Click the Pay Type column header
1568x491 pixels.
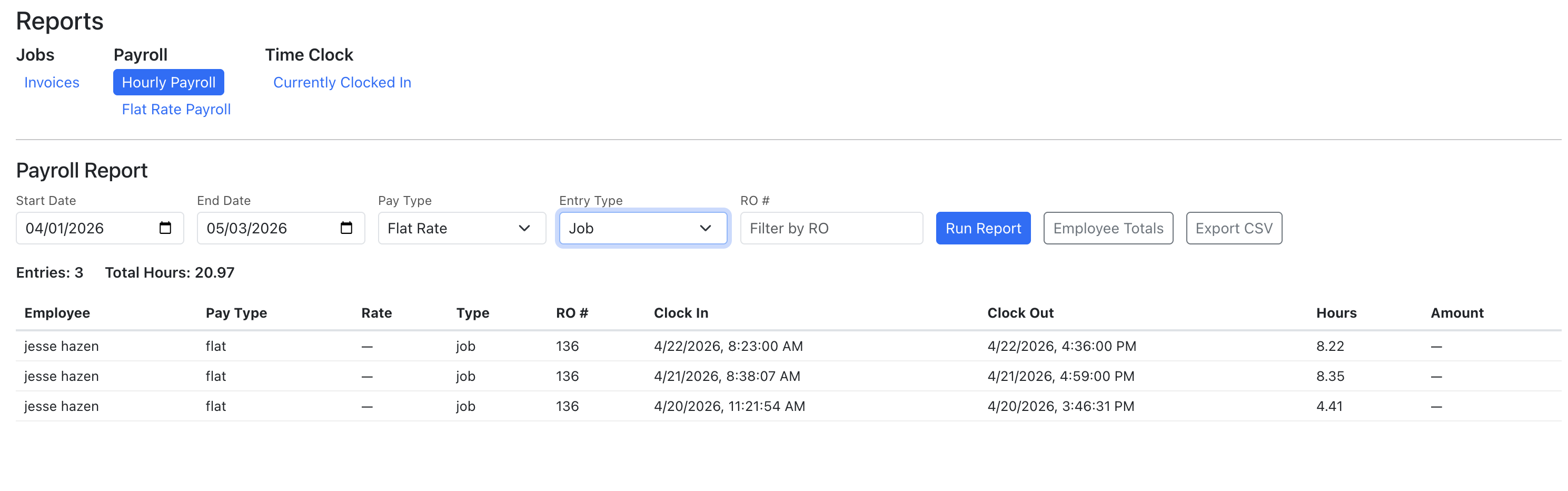[x=236, y=312]
